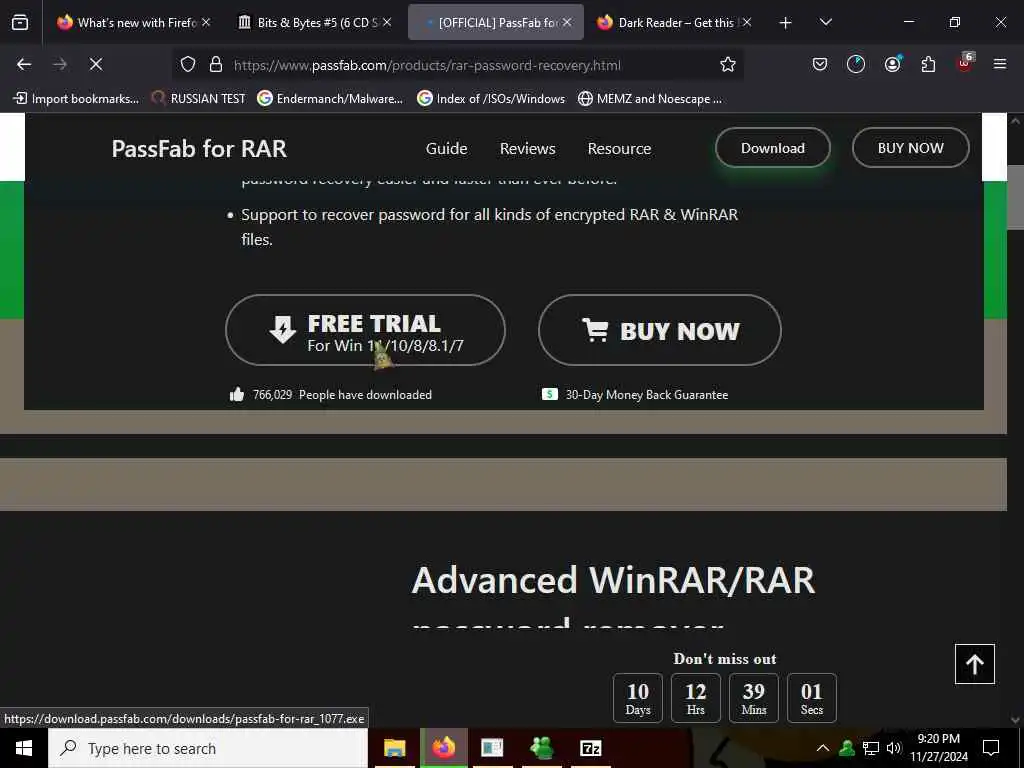The height and width of the screenshot is (768, 1024).
Task: Open Firefox View icon in tab bar
Action: point(20,22)
